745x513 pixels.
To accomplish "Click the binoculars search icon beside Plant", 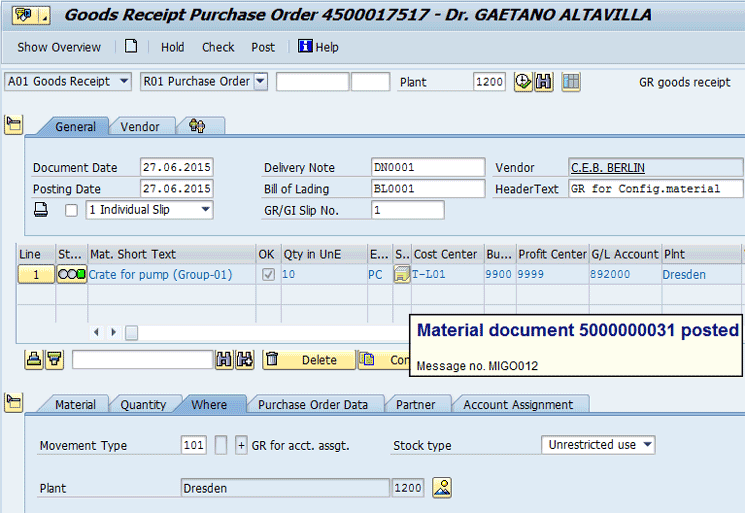I will (x=544, y=82).
